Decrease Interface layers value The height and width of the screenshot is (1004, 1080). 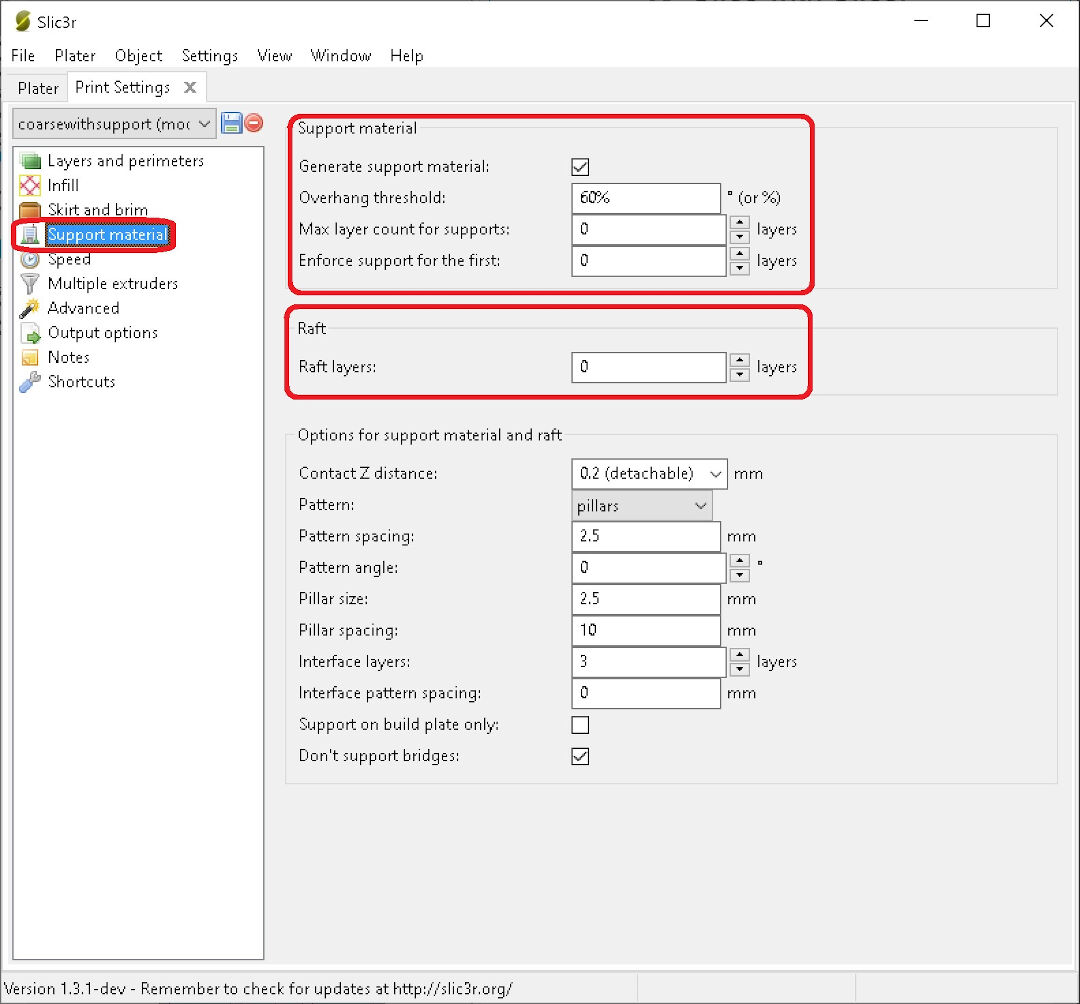point(739,669)
